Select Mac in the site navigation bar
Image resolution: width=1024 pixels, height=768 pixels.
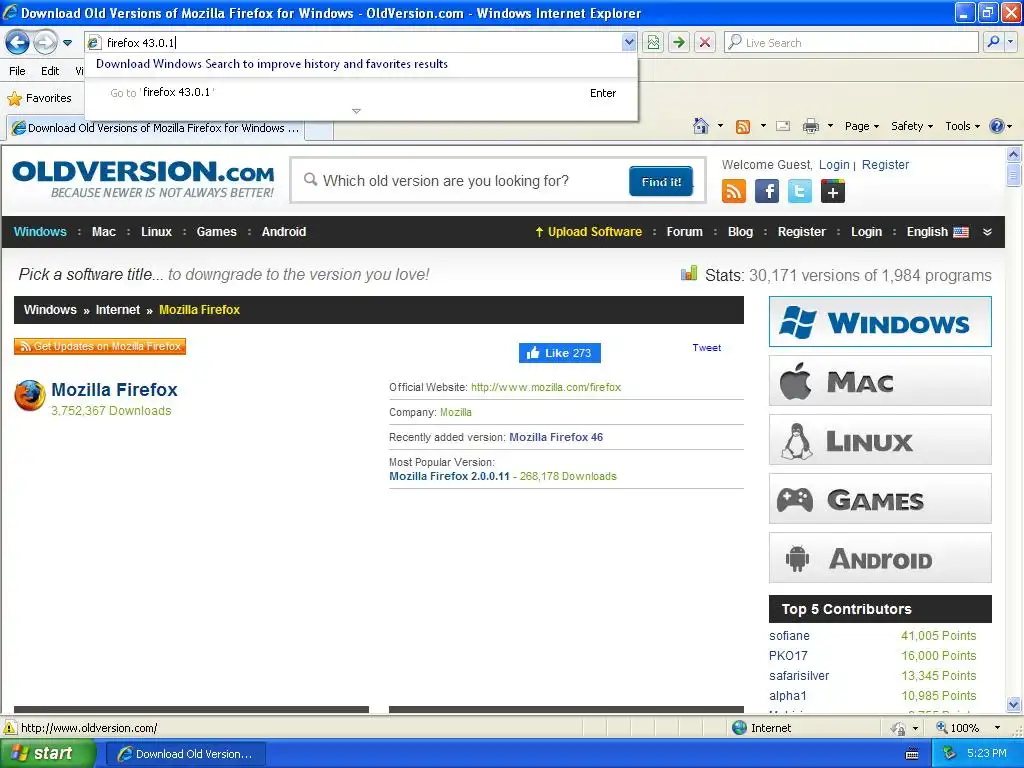104,232
